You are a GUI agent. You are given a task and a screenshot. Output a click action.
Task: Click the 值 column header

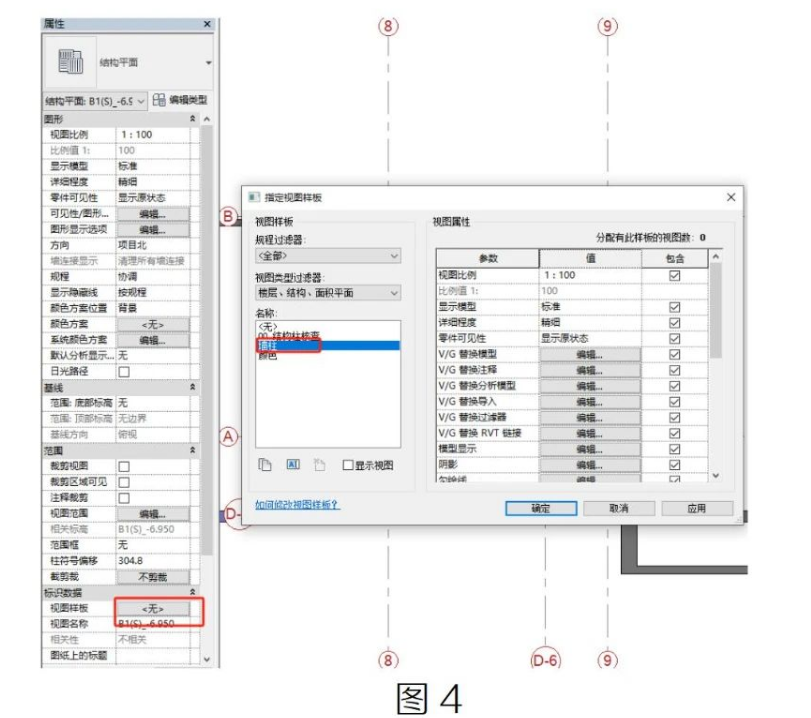pos(590,258)
